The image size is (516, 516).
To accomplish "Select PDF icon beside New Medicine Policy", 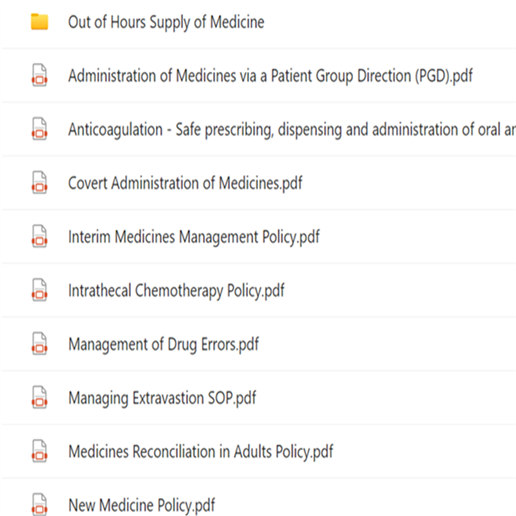I will [39, 504].
